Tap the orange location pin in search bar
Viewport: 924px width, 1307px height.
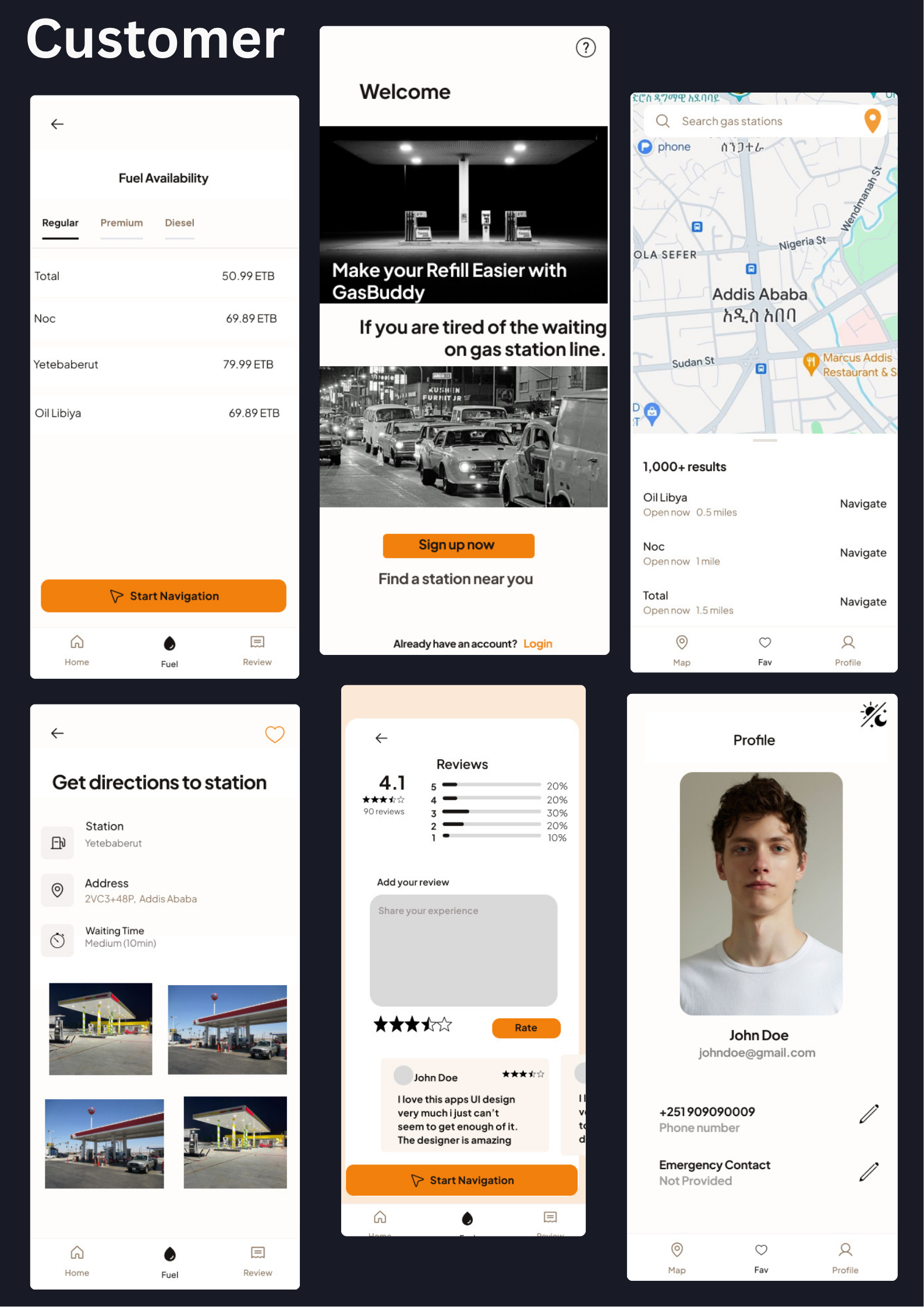click(872, 121)
